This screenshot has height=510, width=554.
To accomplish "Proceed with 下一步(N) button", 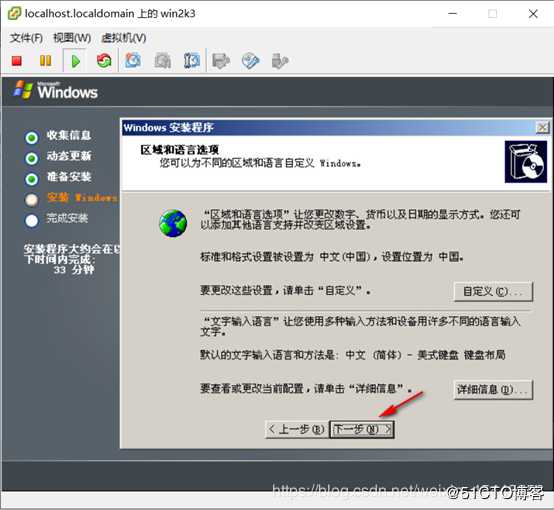I will (x=362, y=429).
